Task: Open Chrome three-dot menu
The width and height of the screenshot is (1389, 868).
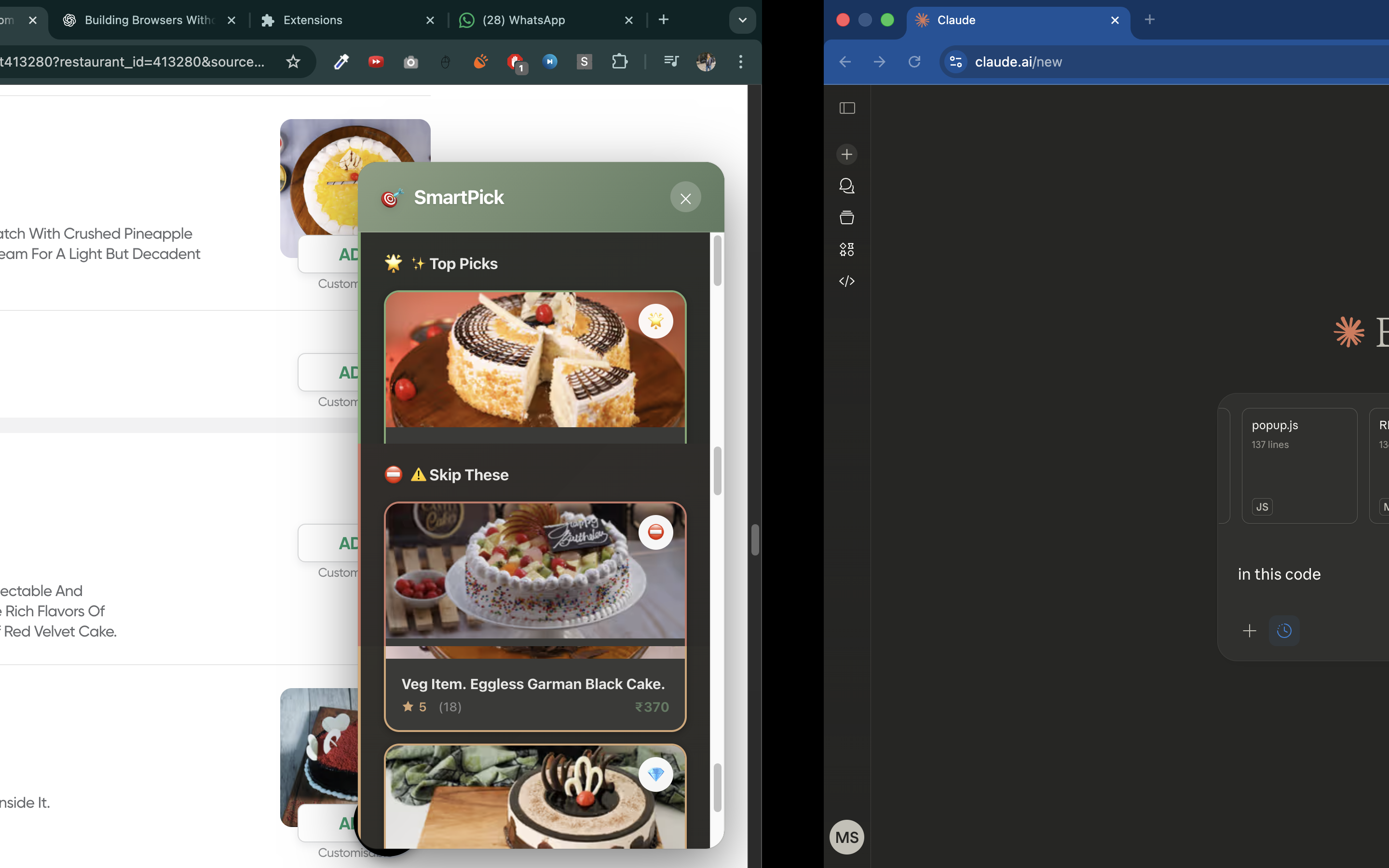Action: tap(740, 61)
